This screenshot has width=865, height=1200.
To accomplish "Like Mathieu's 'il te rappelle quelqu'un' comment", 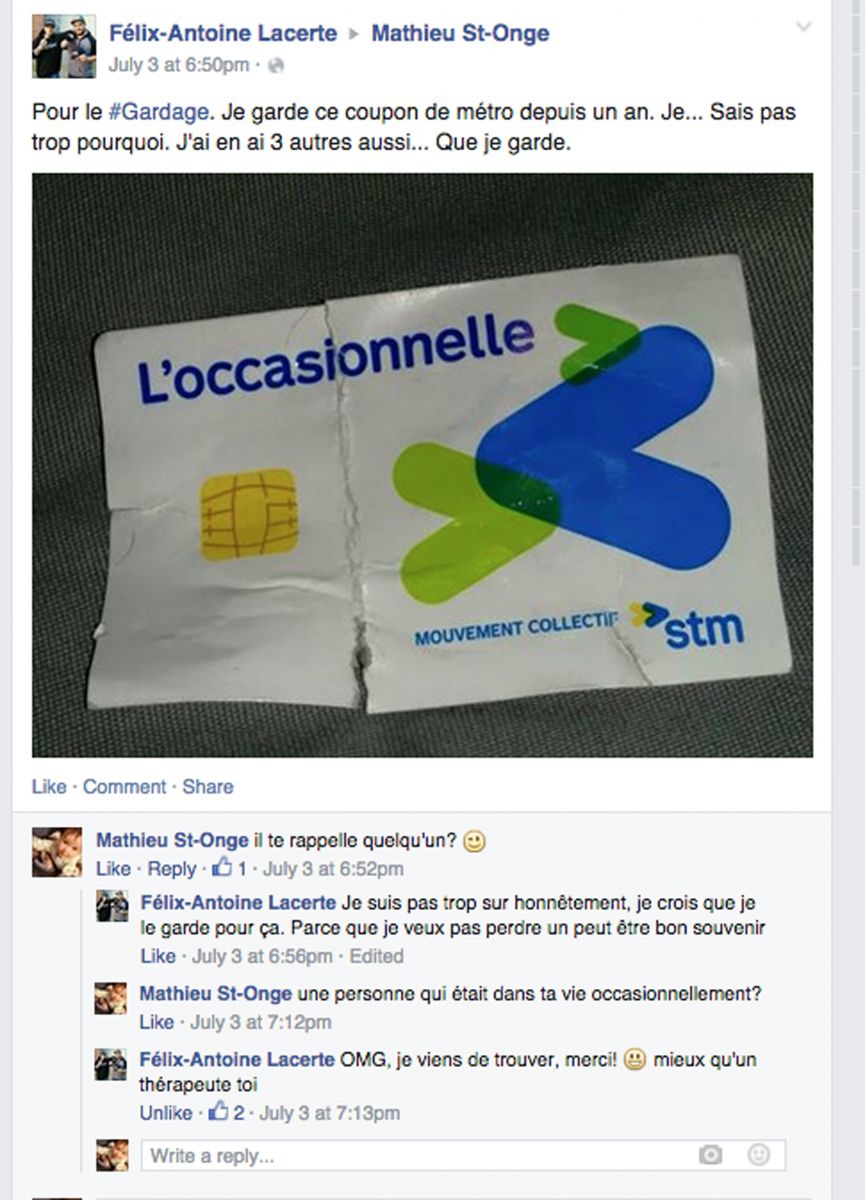I will (113, 869).
